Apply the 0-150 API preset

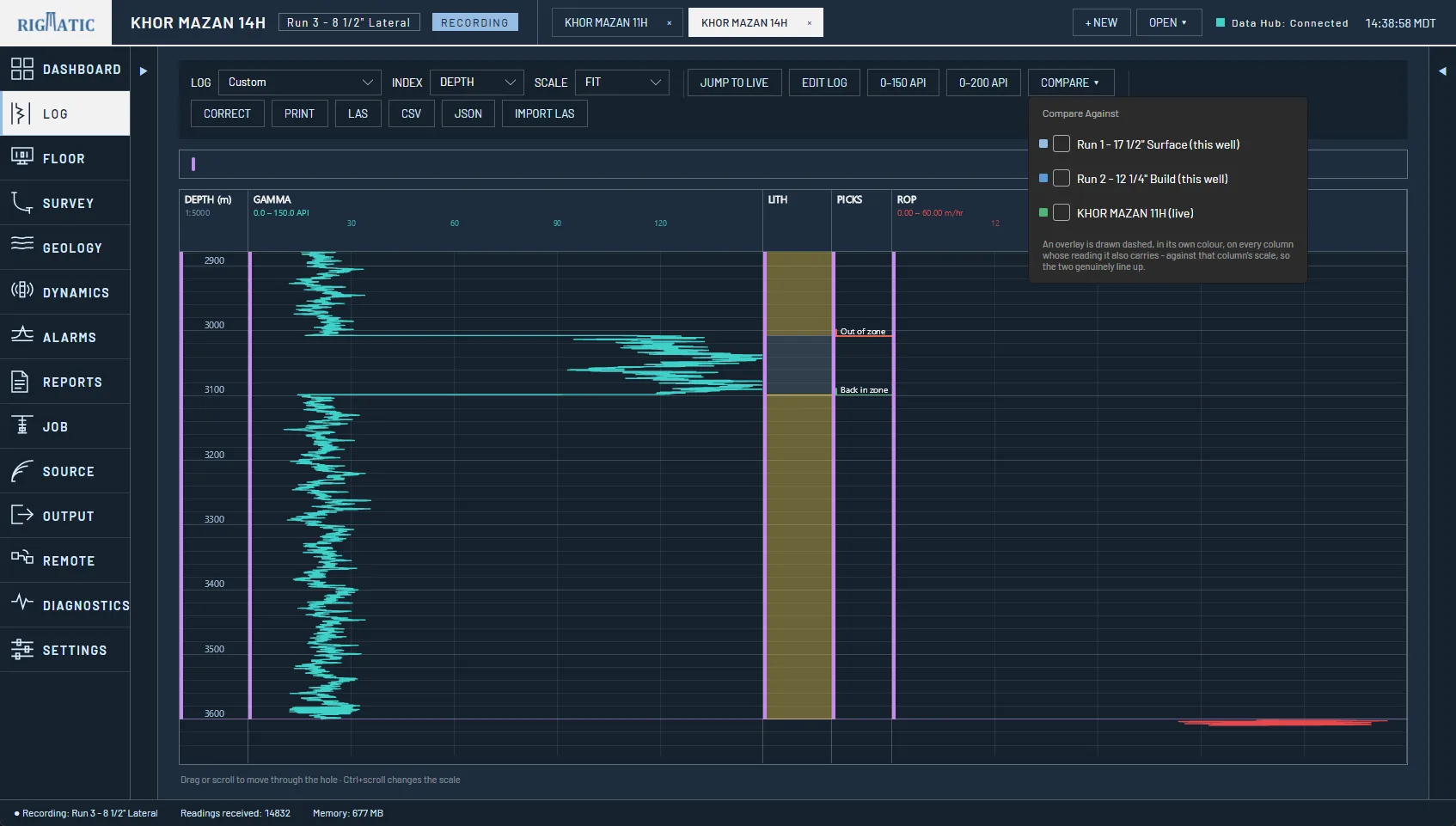[903, 83]
